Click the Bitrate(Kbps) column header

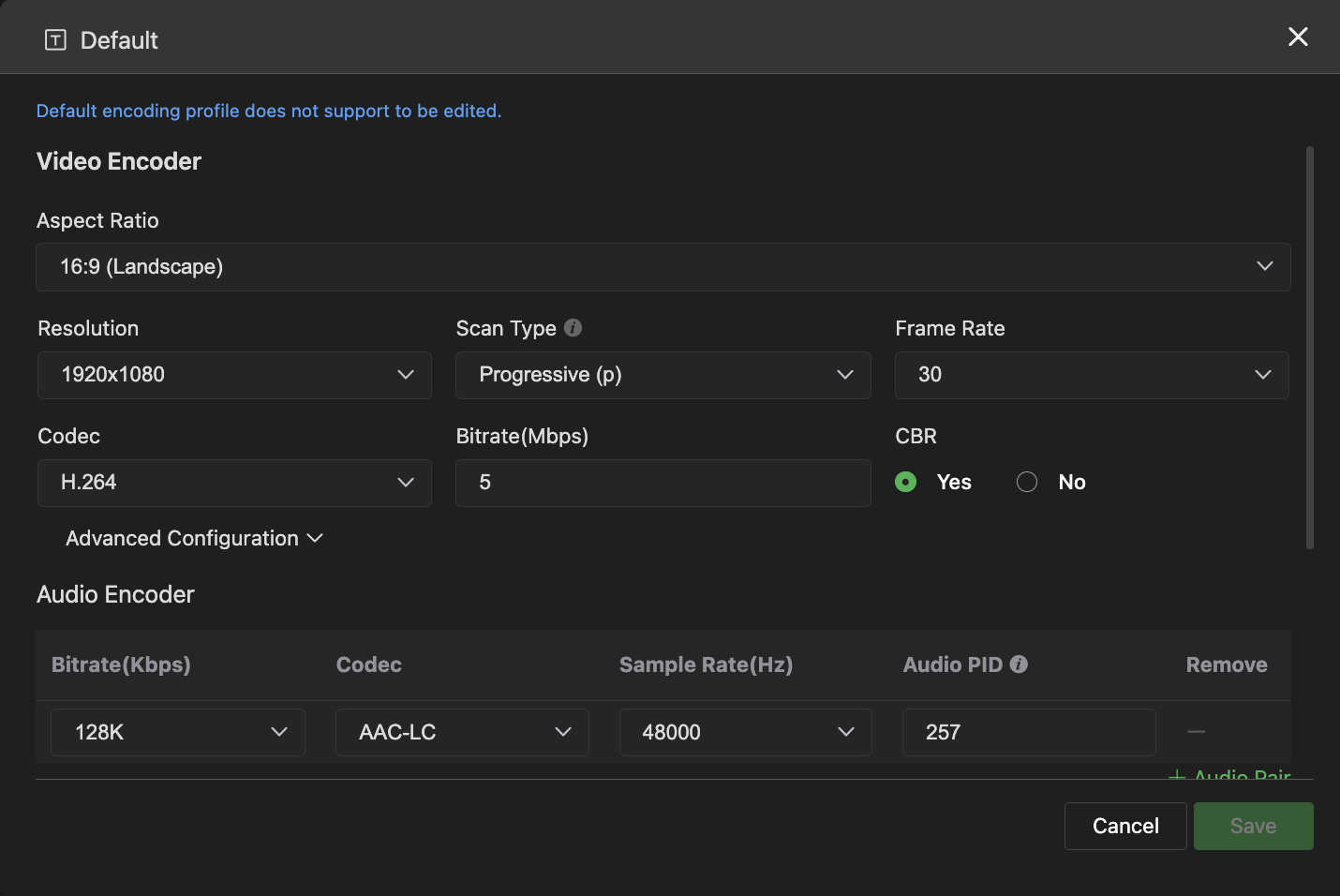[121, 665]
